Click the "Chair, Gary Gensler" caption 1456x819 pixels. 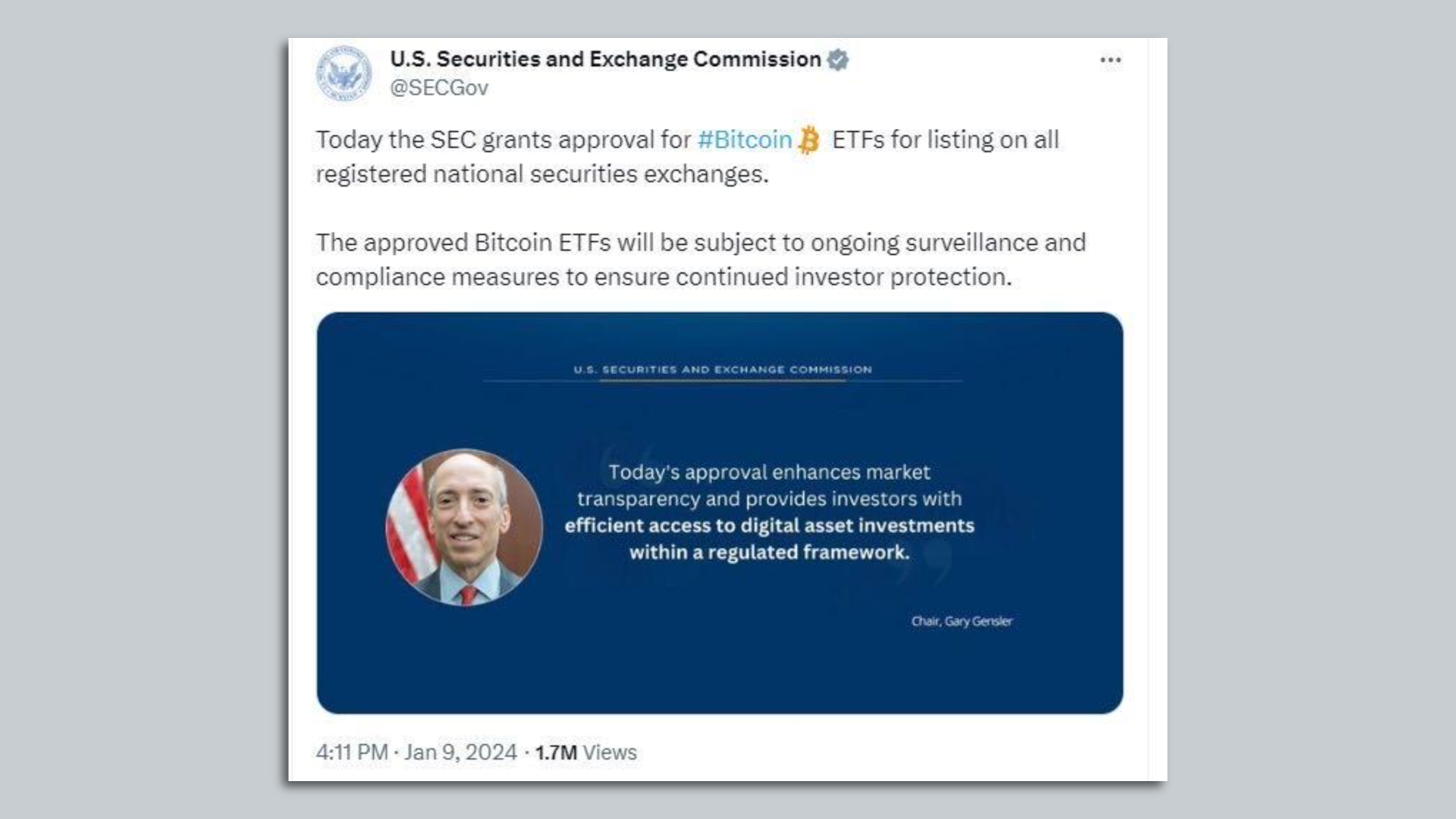(962, 621)
